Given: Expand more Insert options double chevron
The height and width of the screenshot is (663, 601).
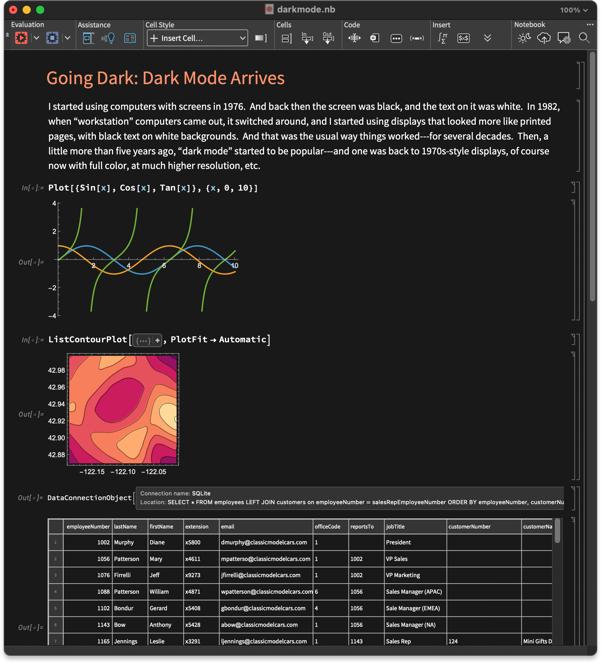Looking at the screenshot, I should tap(488, 38).
